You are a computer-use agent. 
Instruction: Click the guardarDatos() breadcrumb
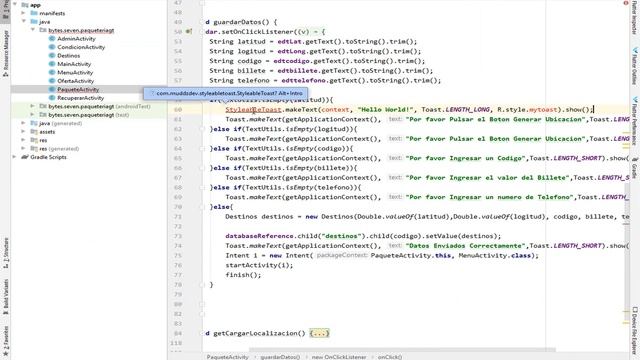280,357
